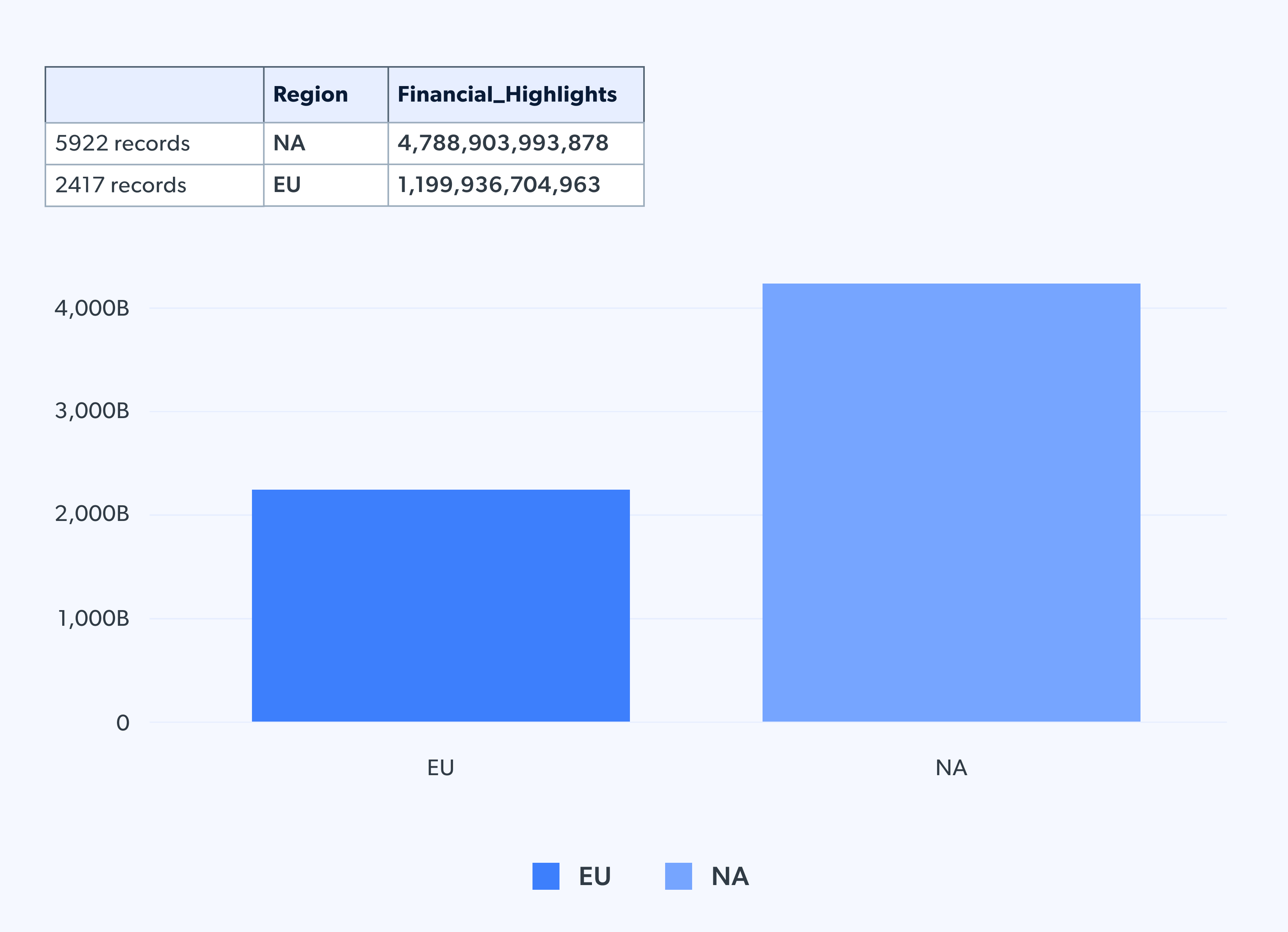This screenshot has height=932, width=1288.
Task: Toggle the NA series via legend label
Action: pos(730,876)
